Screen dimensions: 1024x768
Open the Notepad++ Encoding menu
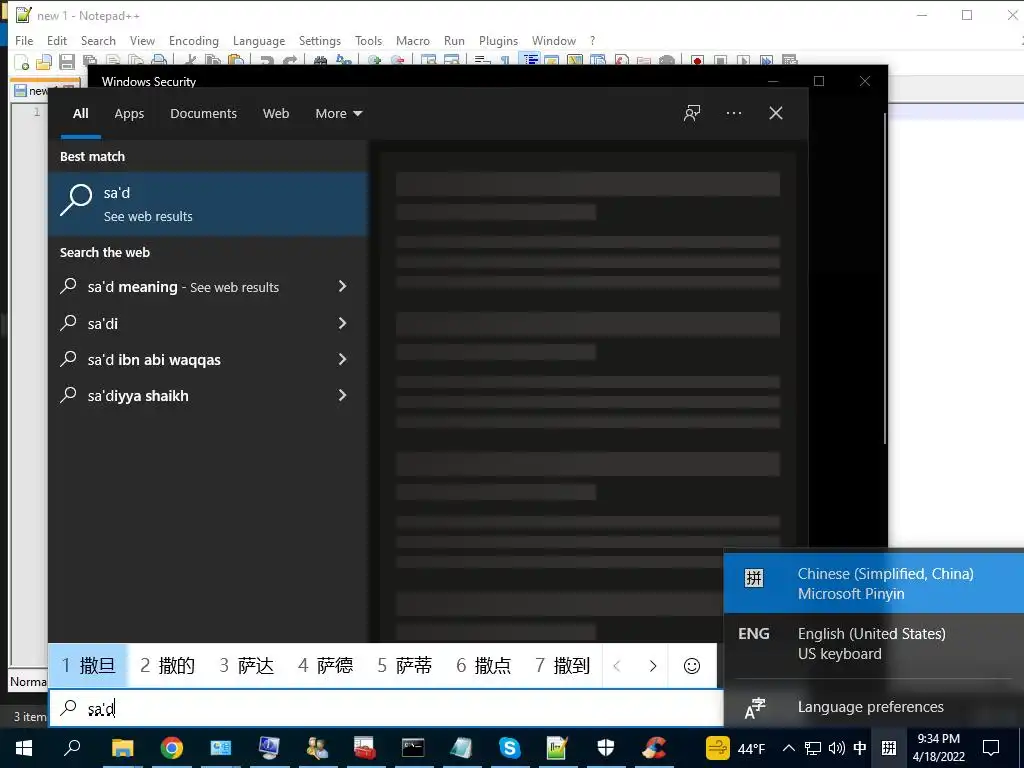pyautogui.click(x=193, y=40)
